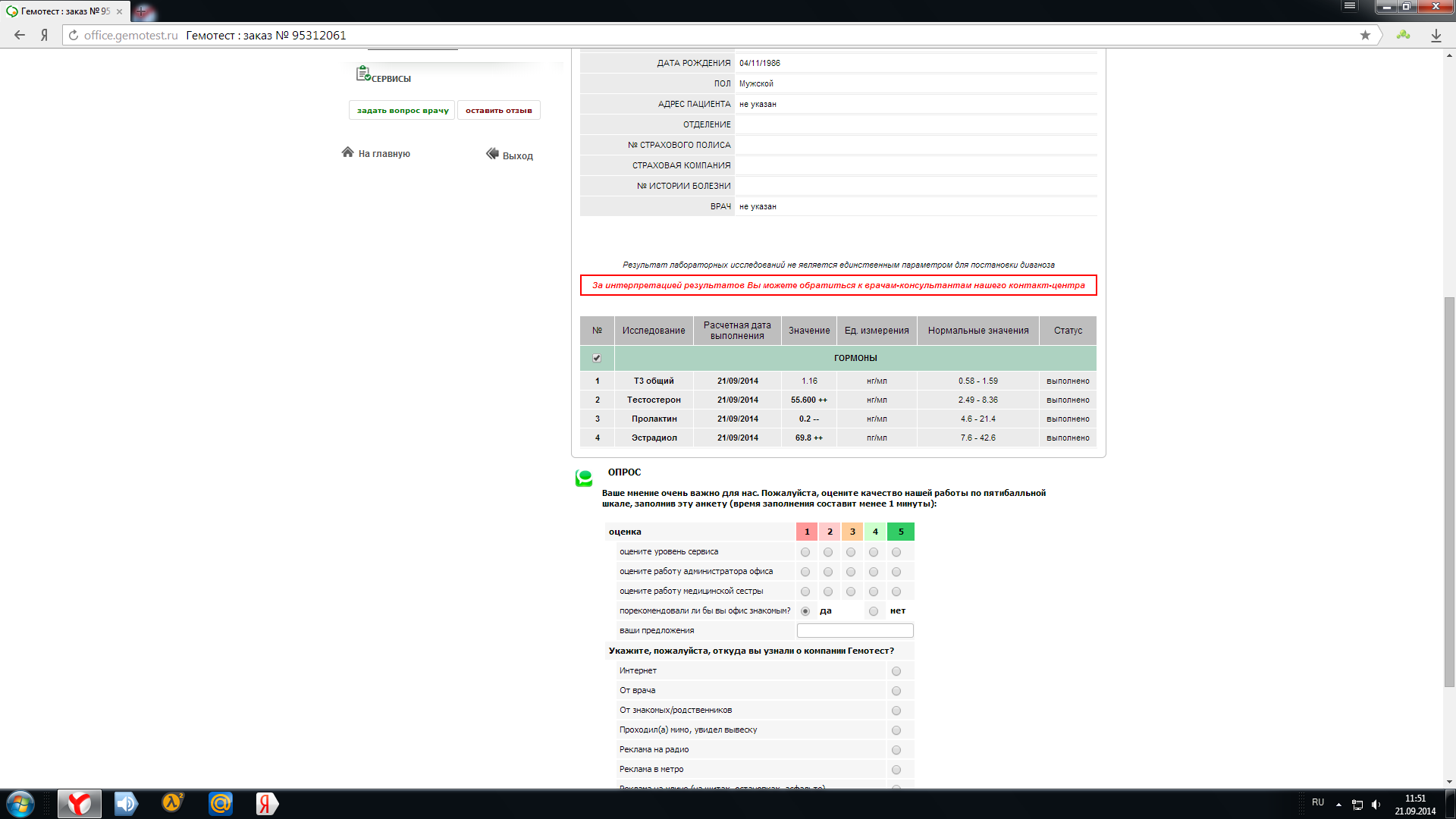This screenshot has width=1456, height=819.
Task: Open Mail.ru agent from taskbar
Action: [x=221, y=803]
